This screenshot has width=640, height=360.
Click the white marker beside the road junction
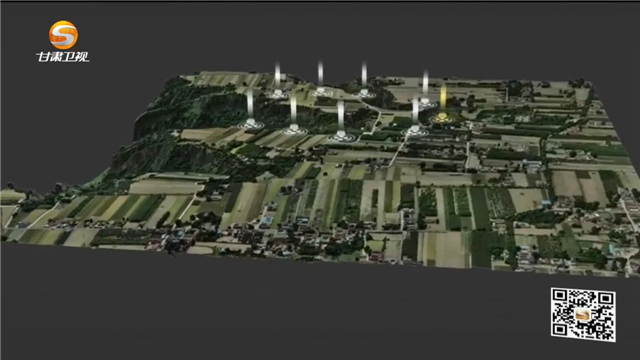click(x=415, y=116)
